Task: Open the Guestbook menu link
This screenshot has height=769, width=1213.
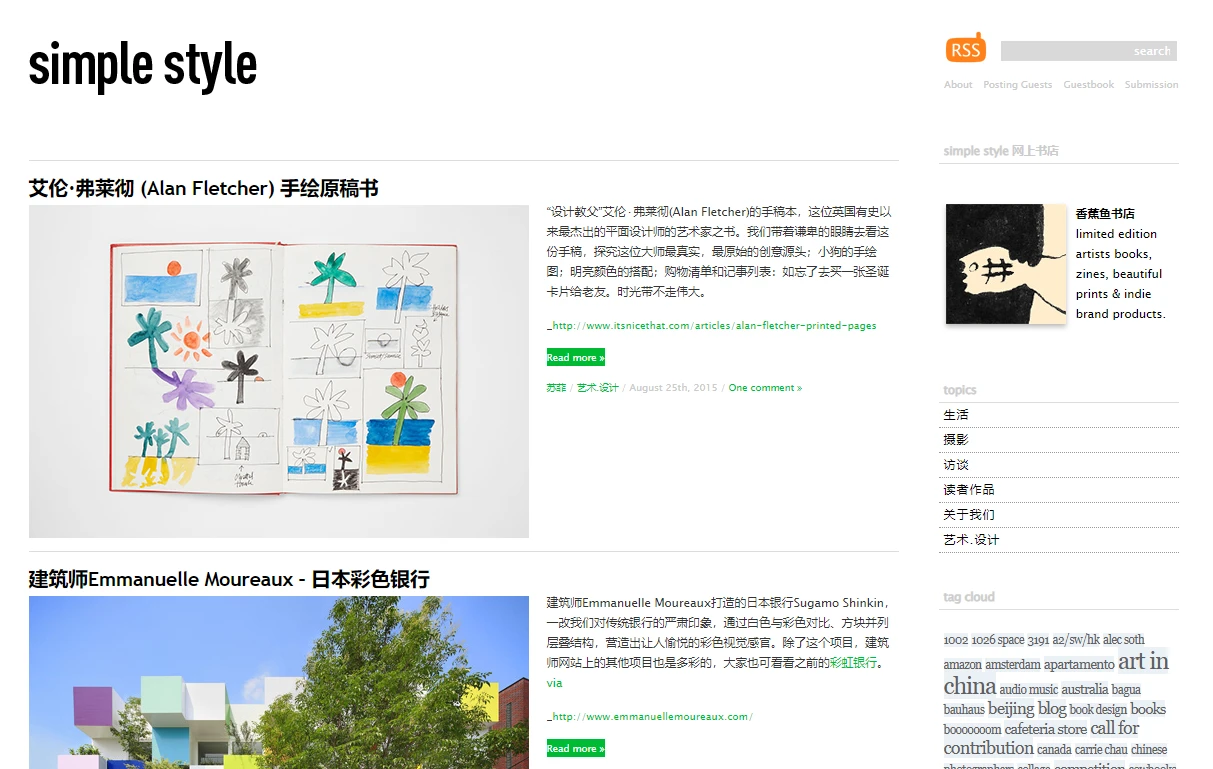Action: coord(1088,85)
